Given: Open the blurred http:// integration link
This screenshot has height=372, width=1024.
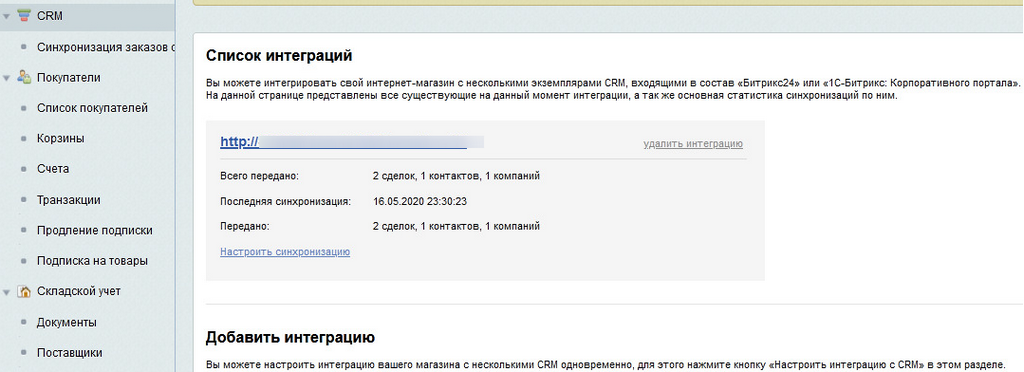Looking at the screenshot, I should point(351,142).
